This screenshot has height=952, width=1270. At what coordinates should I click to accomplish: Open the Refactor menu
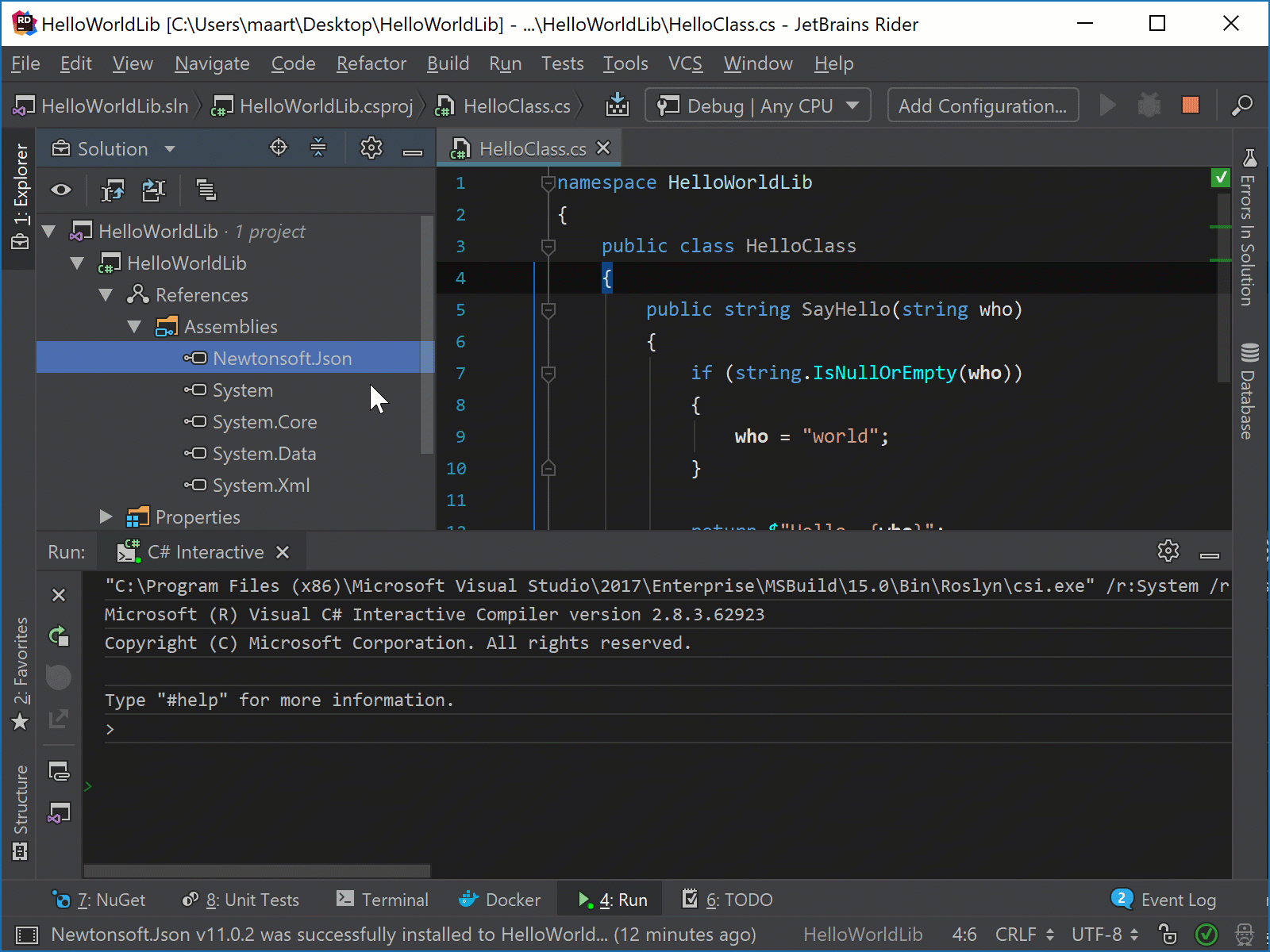click(x=371, y=63)
